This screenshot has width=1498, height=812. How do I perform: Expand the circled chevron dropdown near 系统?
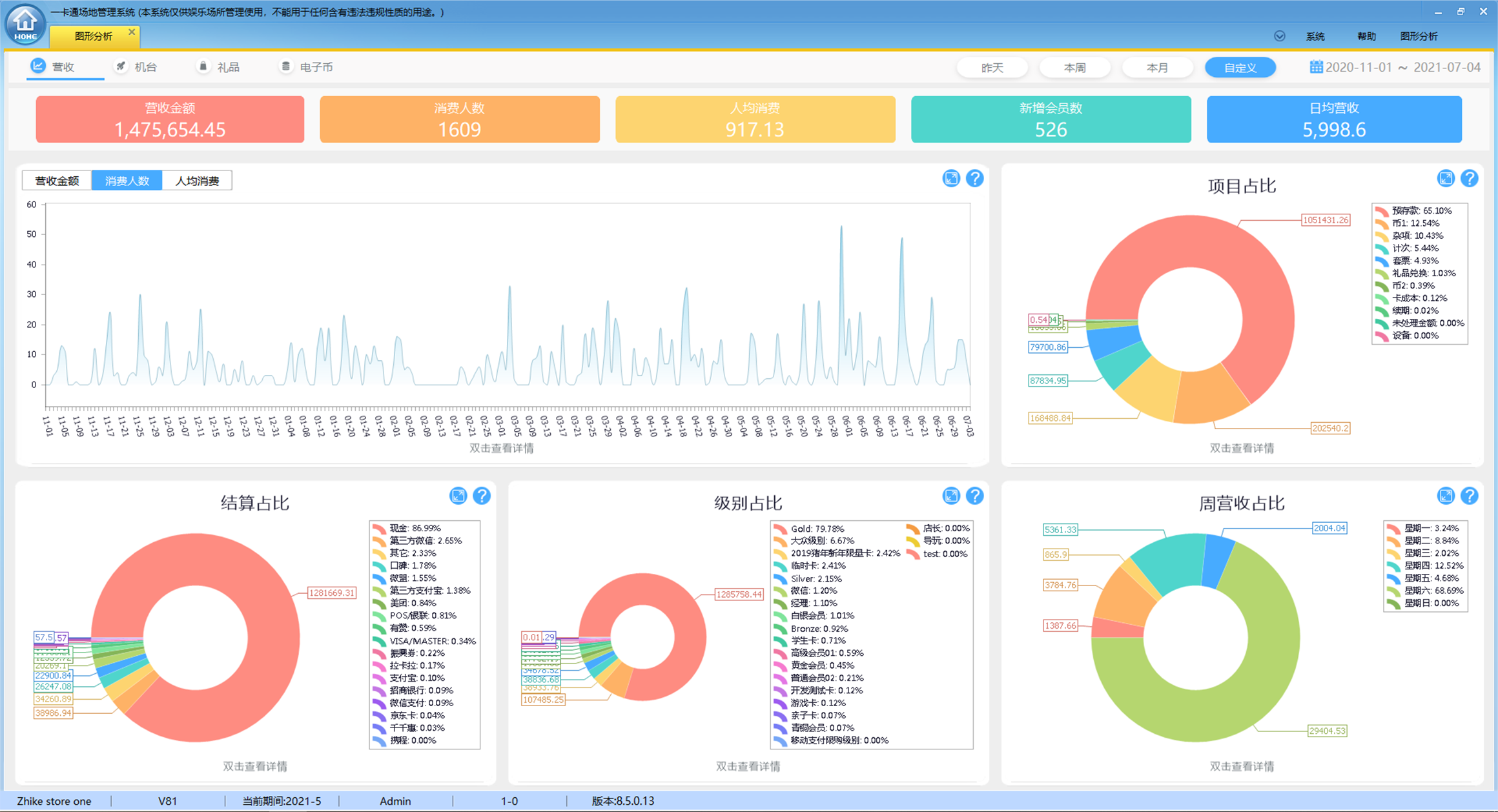pos(1279,36)
